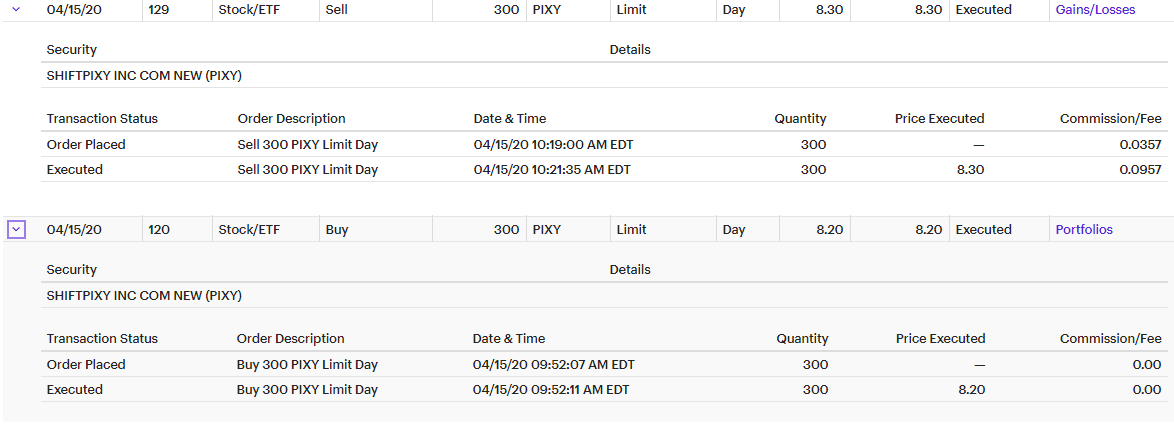Screen dimensions: 1174x426
Task: Collapse the Buy order 120 details chevron
Action: click(x=15, y=229)
